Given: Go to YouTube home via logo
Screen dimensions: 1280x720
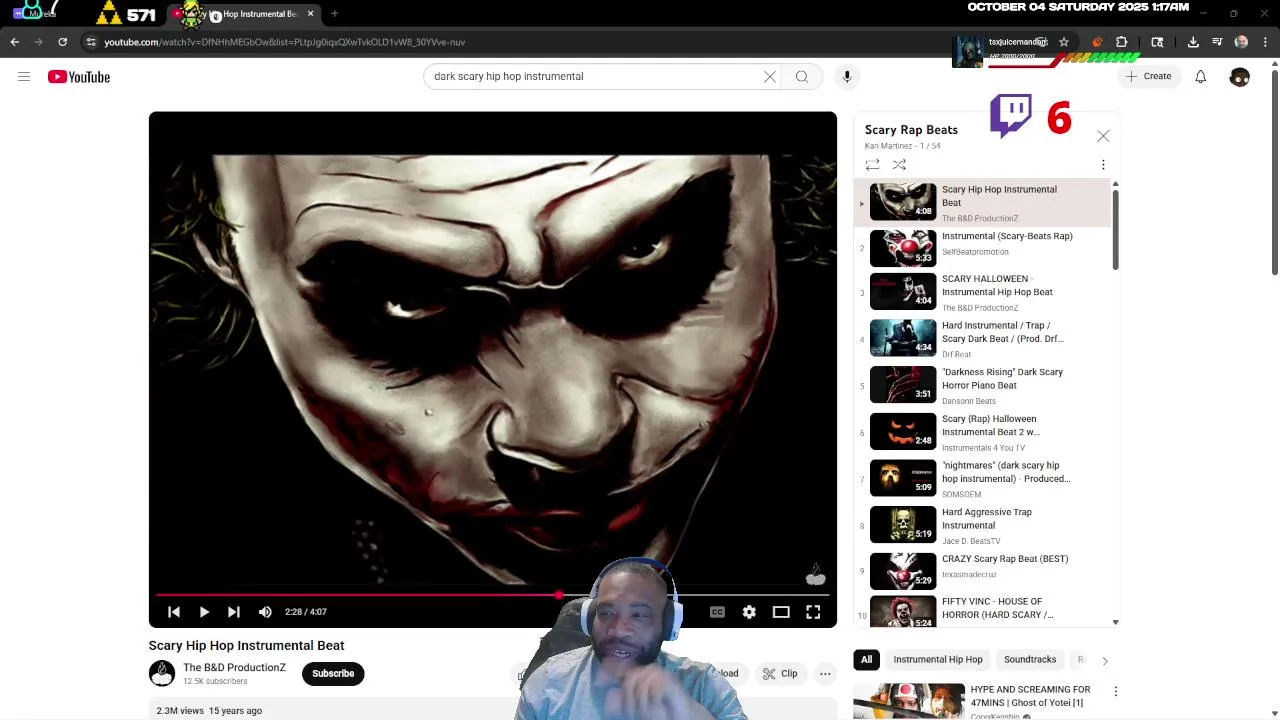Looking at the screenshot, I should pos(79,77).
